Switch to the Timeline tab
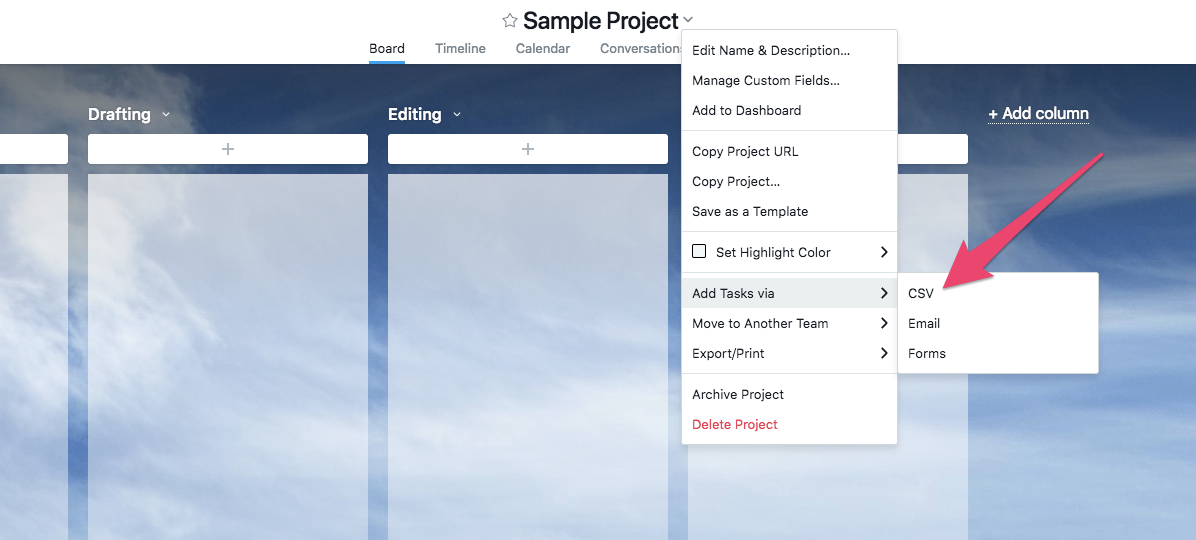The width and height of the screenshot is (1196, 540). click(x=460, y=48)
